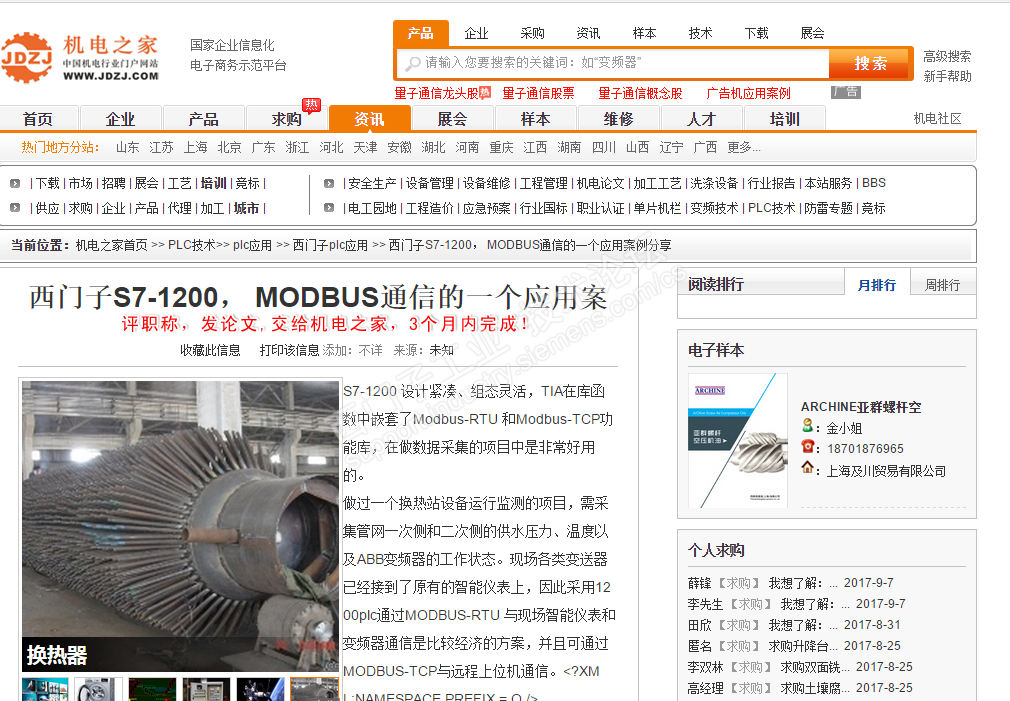Open 变频技术 category link
This screenshot has height=701, width=1010.
714,208
